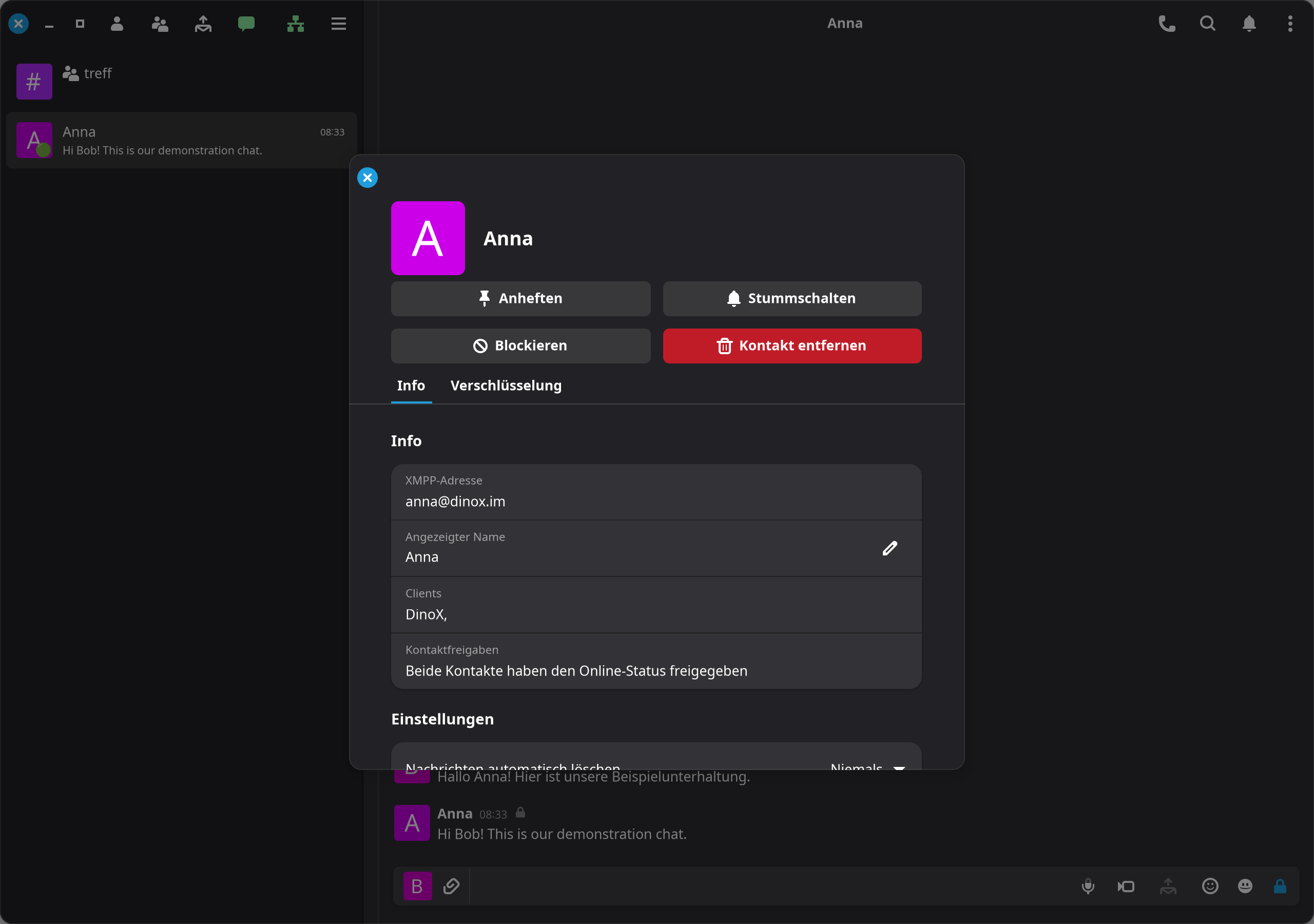Click the upload tray icon in the top toolbar

[203, 24]
